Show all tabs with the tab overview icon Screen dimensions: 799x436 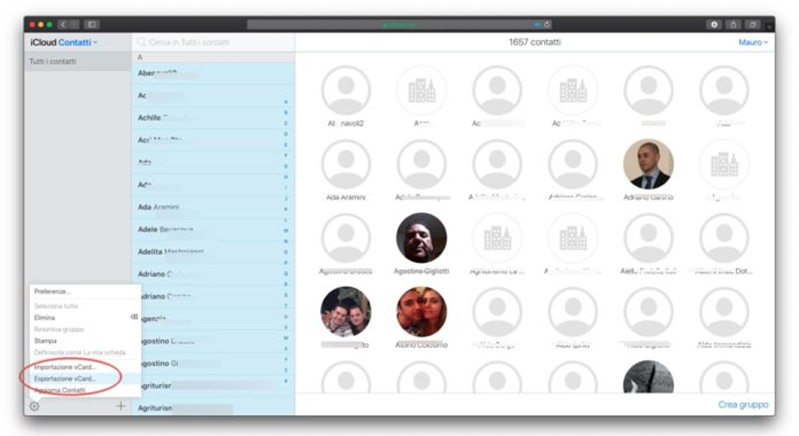click(753, 24)
